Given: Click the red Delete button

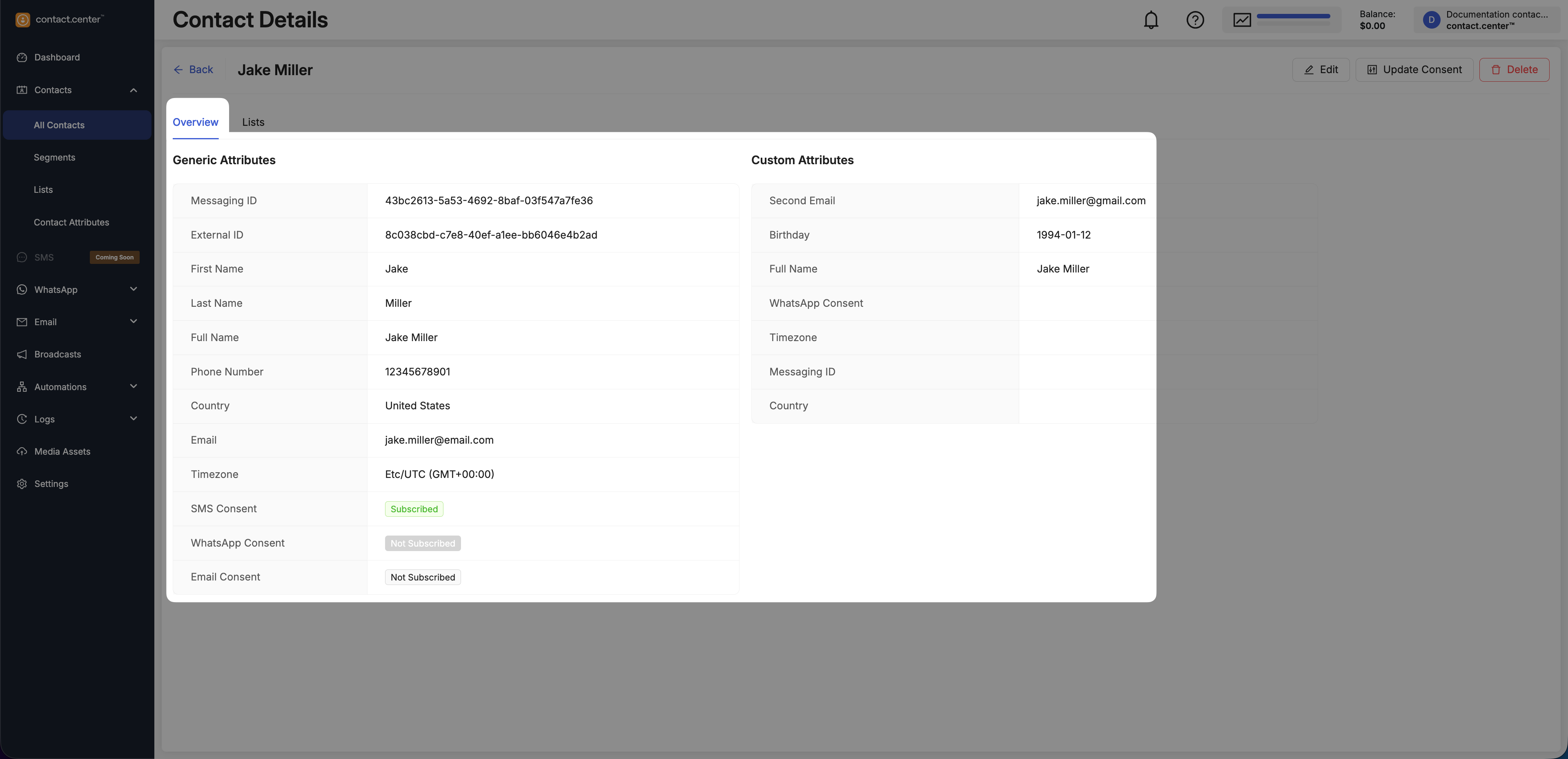Looking at the screenshot, I should tap(1514, 69).
